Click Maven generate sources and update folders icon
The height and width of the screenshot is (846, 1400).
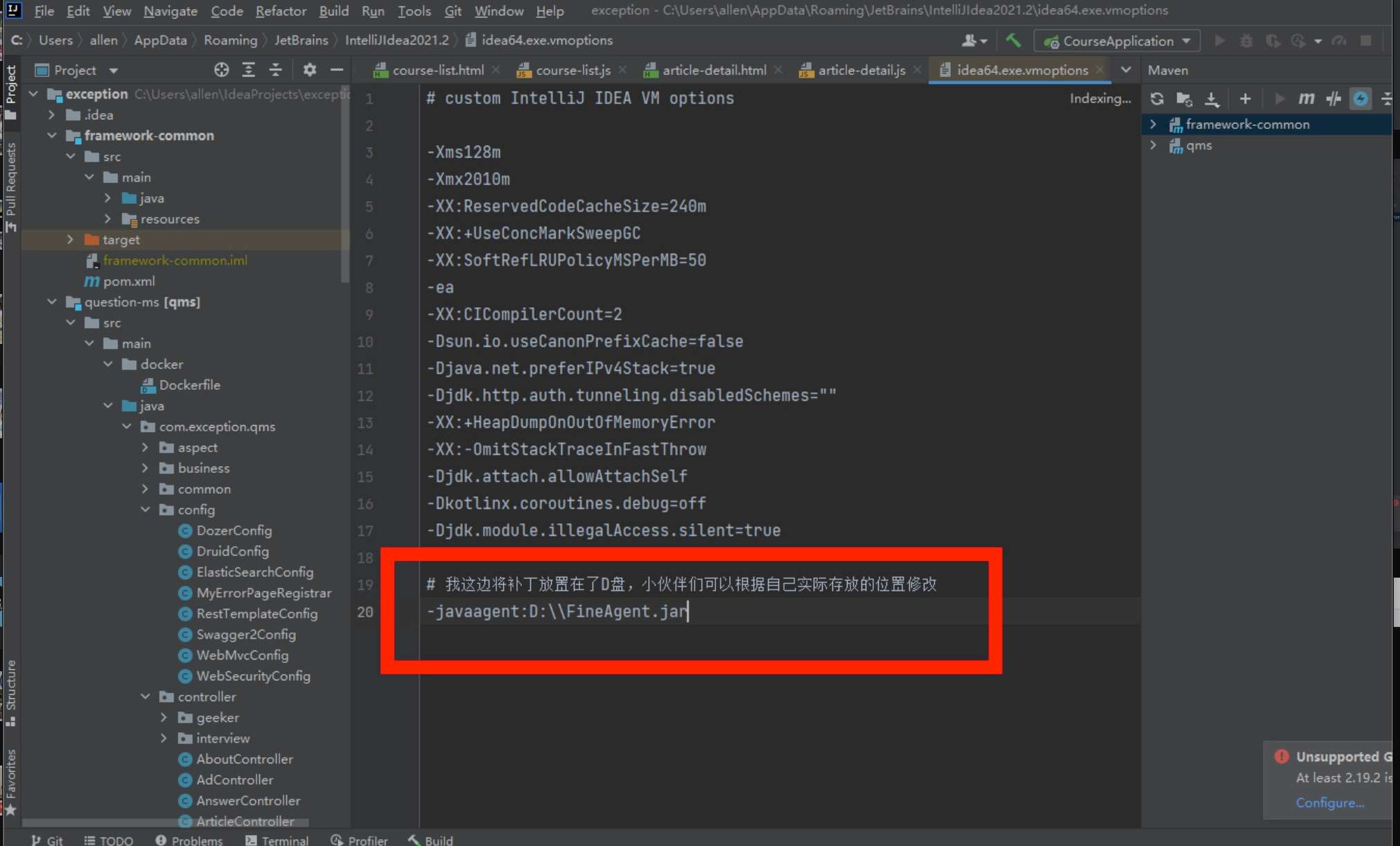pos(1184,98)
